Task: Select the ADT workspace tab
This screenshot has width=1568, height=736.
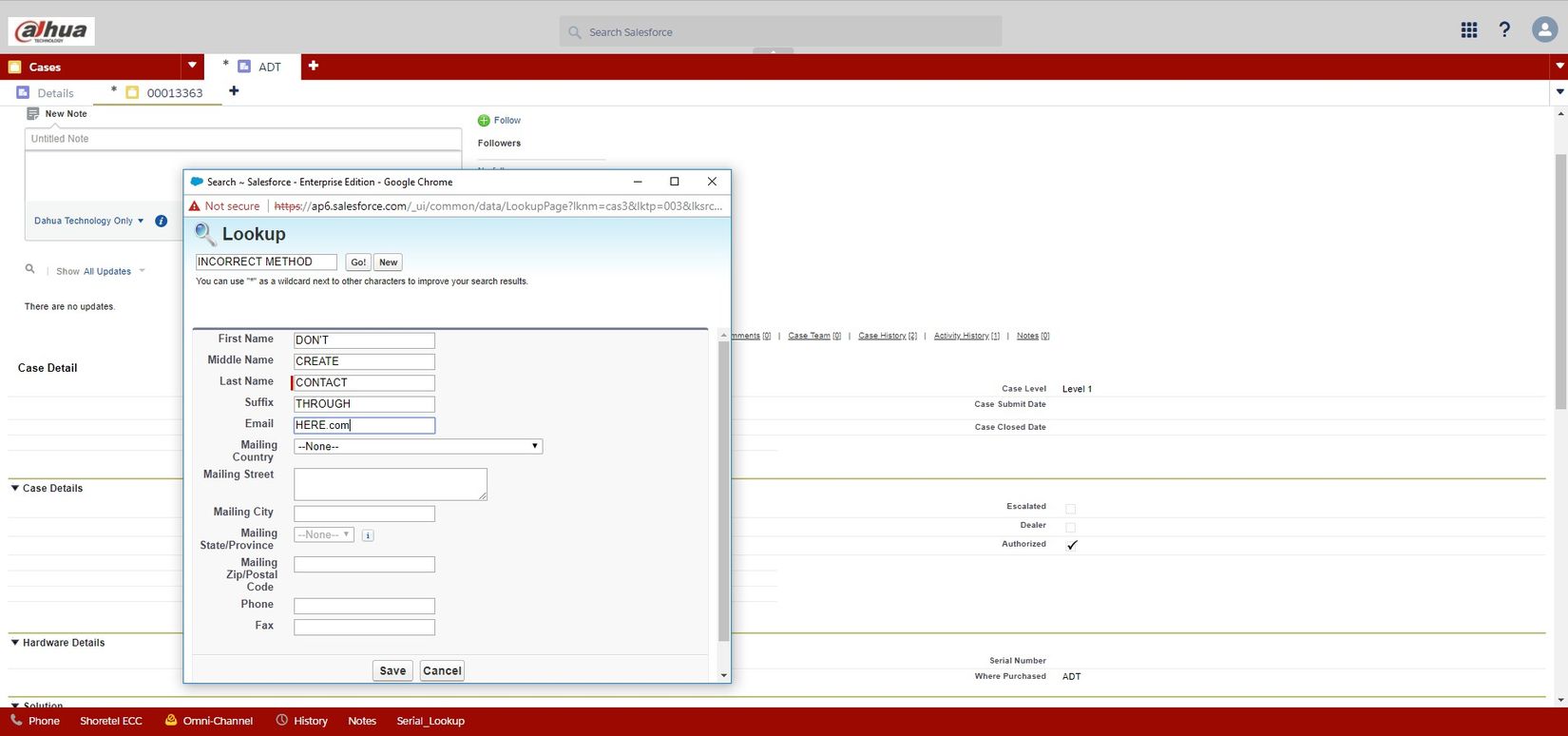Action: (x=269, y=67)
